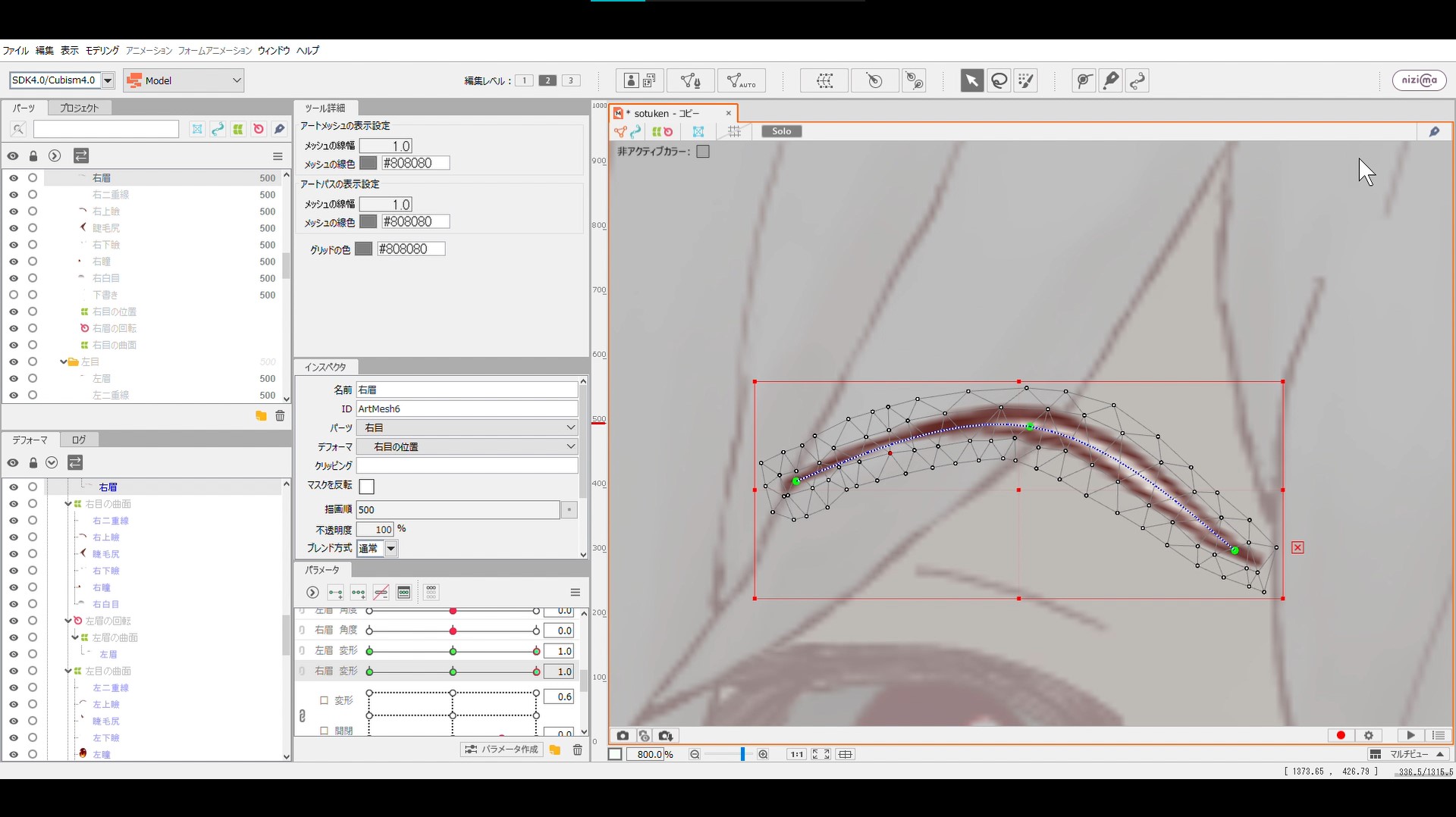Toggle visibility of 右眉 in parts list
The width and height of the screenshot is (1456, 817).
pos(14,178)
